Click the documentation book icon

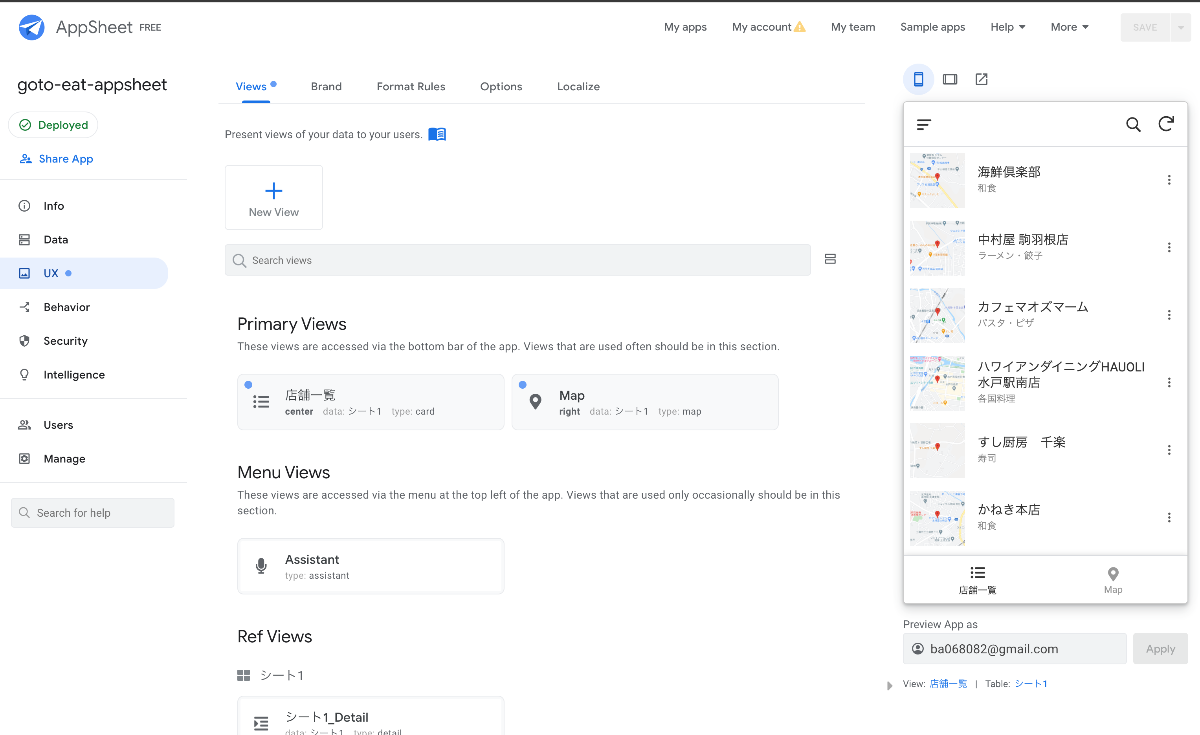(437, 134)
